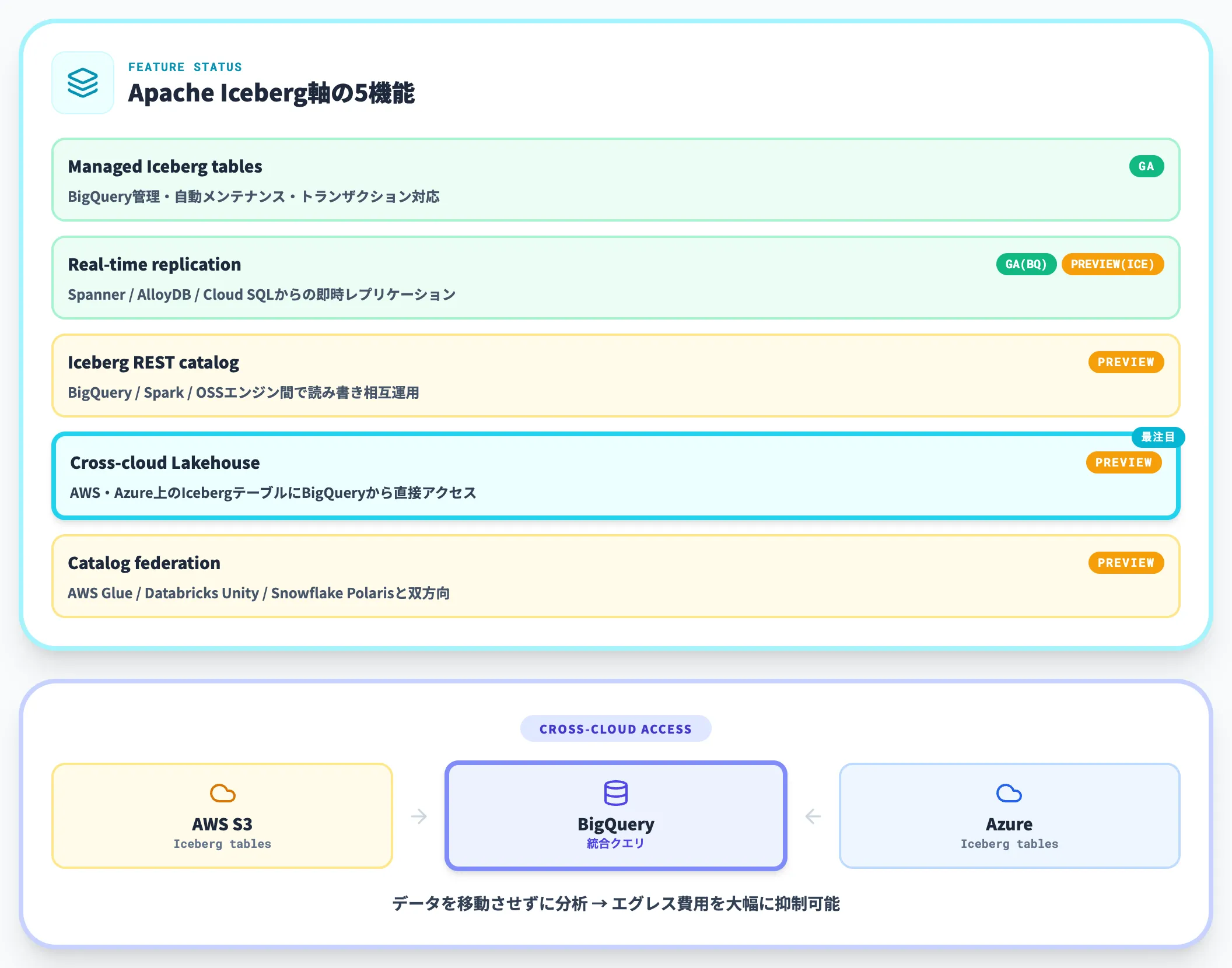Click the AWS S3 Iceberg tables card

(x=222, y=815)
